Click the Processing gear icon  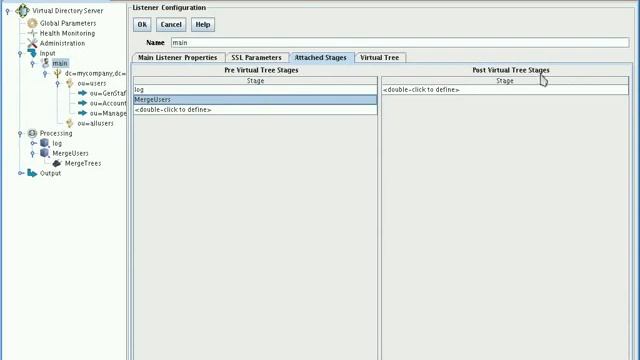coord(32,133)
